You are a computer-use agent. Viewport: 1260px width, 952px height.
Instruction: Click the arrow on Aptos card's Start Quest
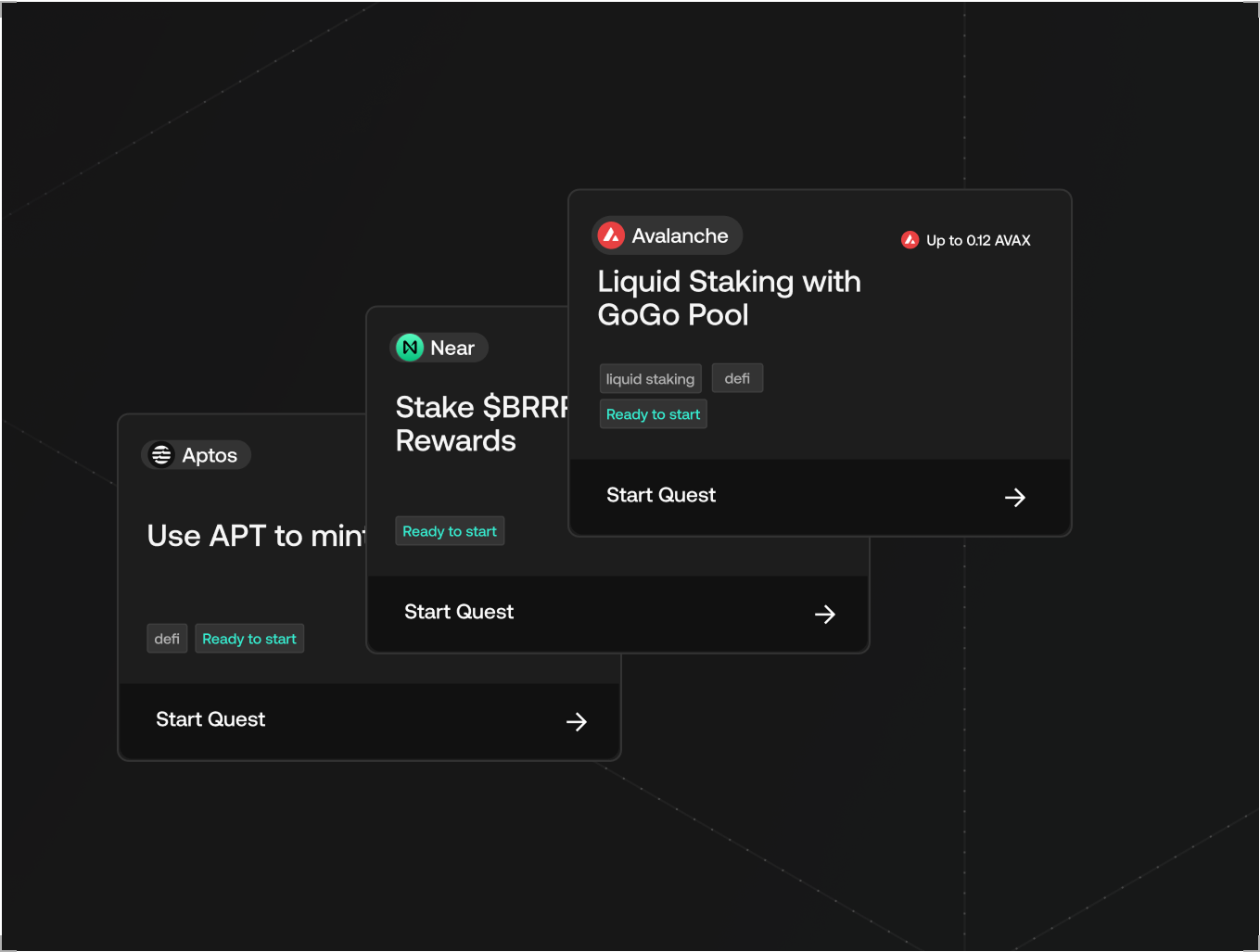click(577, 722)
